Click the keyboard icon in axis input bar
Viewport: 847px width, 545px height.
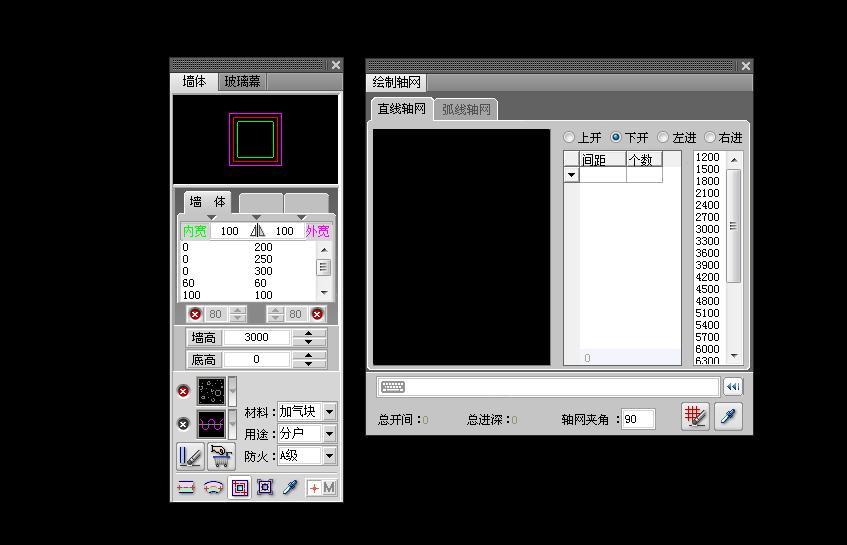tap(393, 387)
